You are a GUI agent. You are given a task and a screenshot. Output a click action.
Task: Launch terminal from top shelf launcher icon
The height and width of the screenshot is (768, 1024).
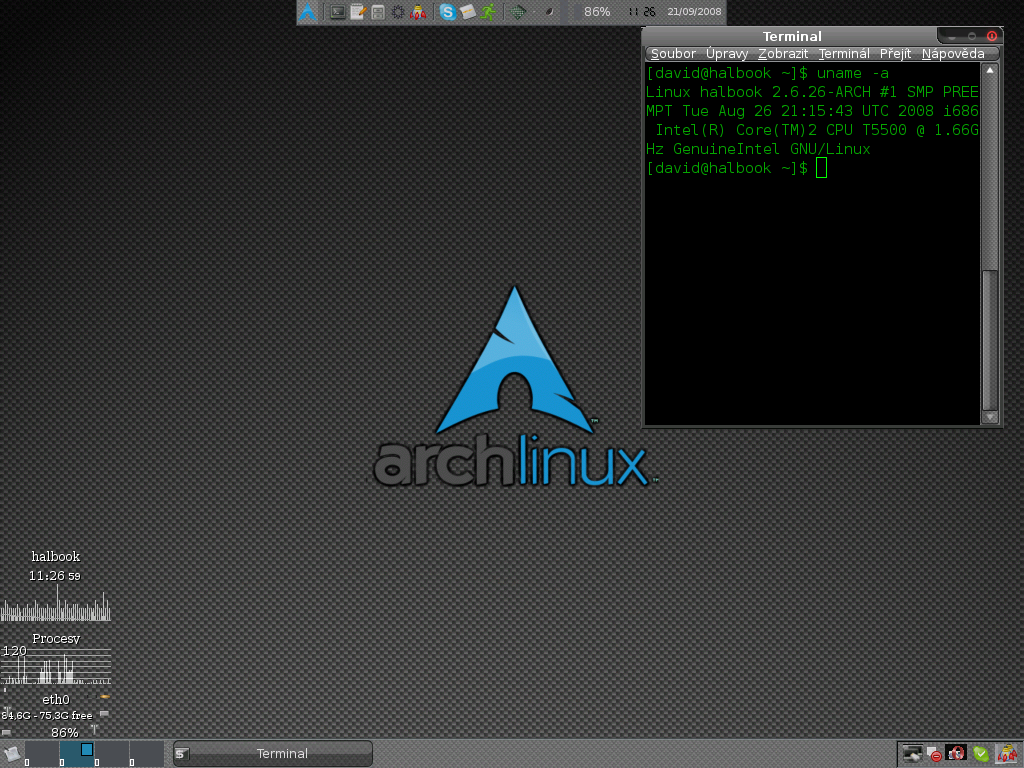[x=338, y=12]
